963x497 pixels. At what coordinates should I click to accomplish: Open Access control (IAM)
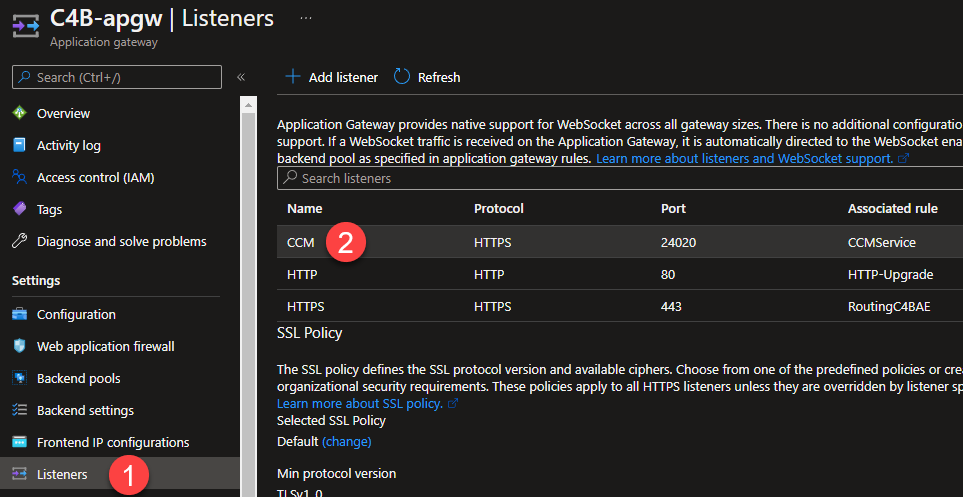coord(95,178)
